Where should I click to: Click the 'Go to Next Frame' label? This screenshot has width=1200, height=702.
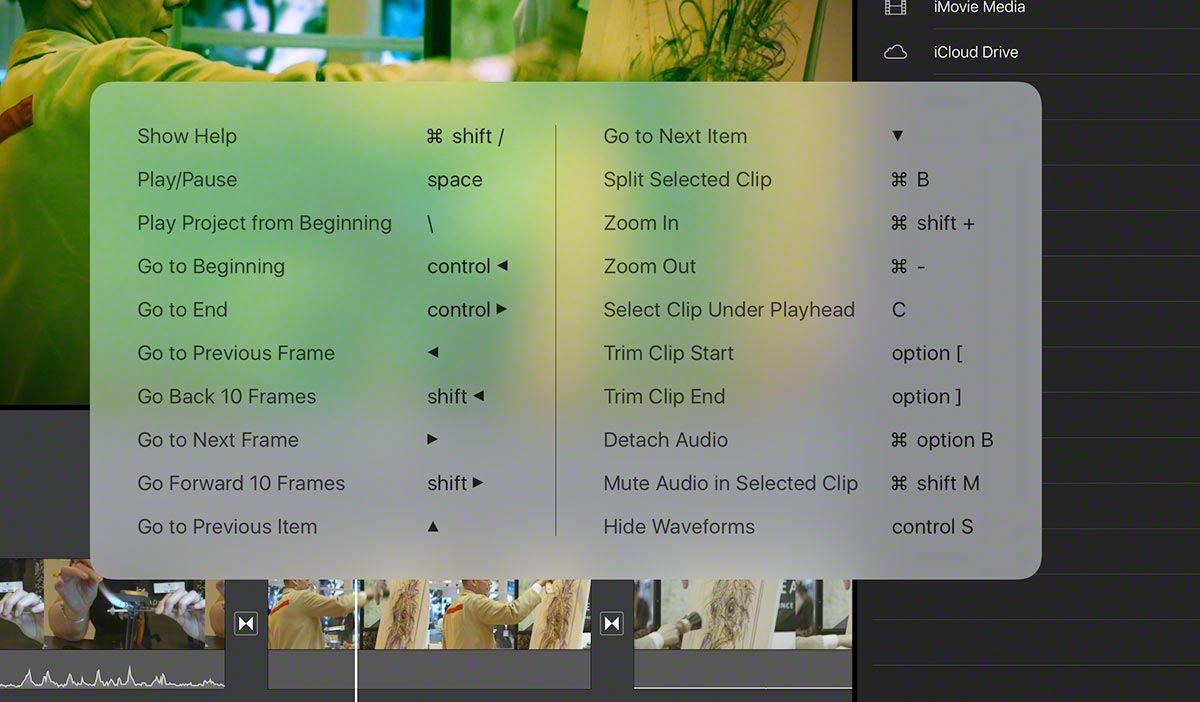(218, 440)
